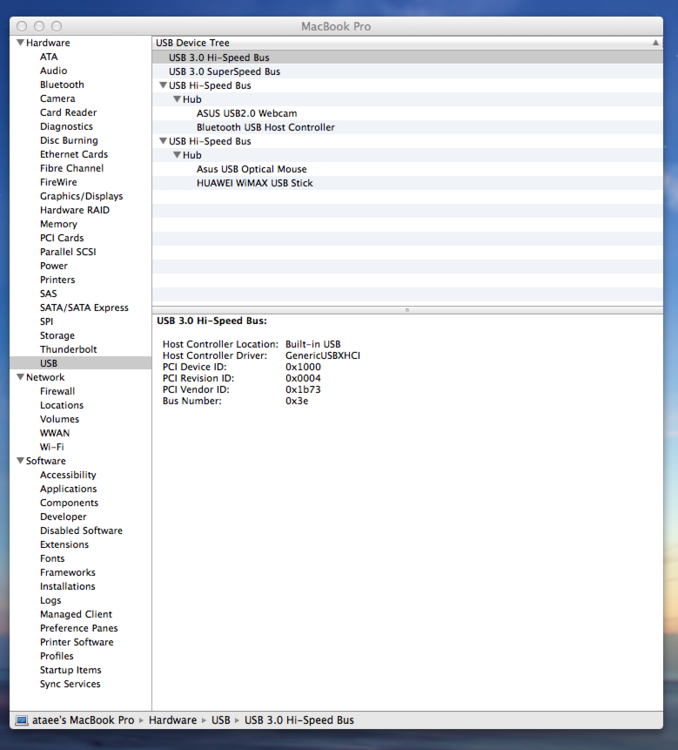The height and width of the screenshot is (750, 678).
Task: Open Disc Burning in sidebar
Action: pos(69,140)
